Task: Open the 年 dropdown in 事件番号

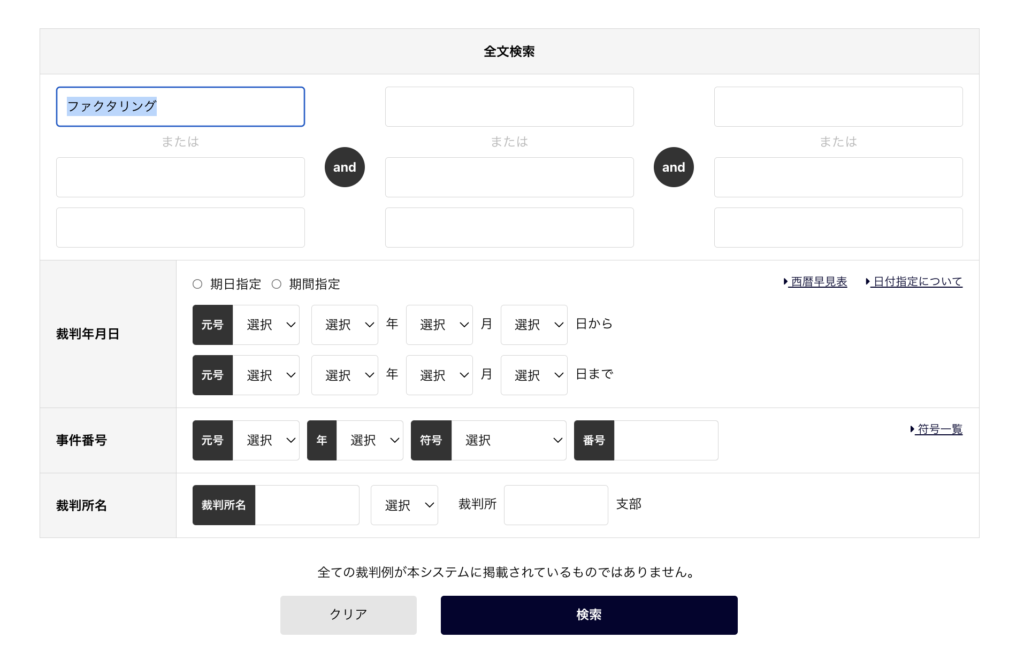Action: click(369, 440)
